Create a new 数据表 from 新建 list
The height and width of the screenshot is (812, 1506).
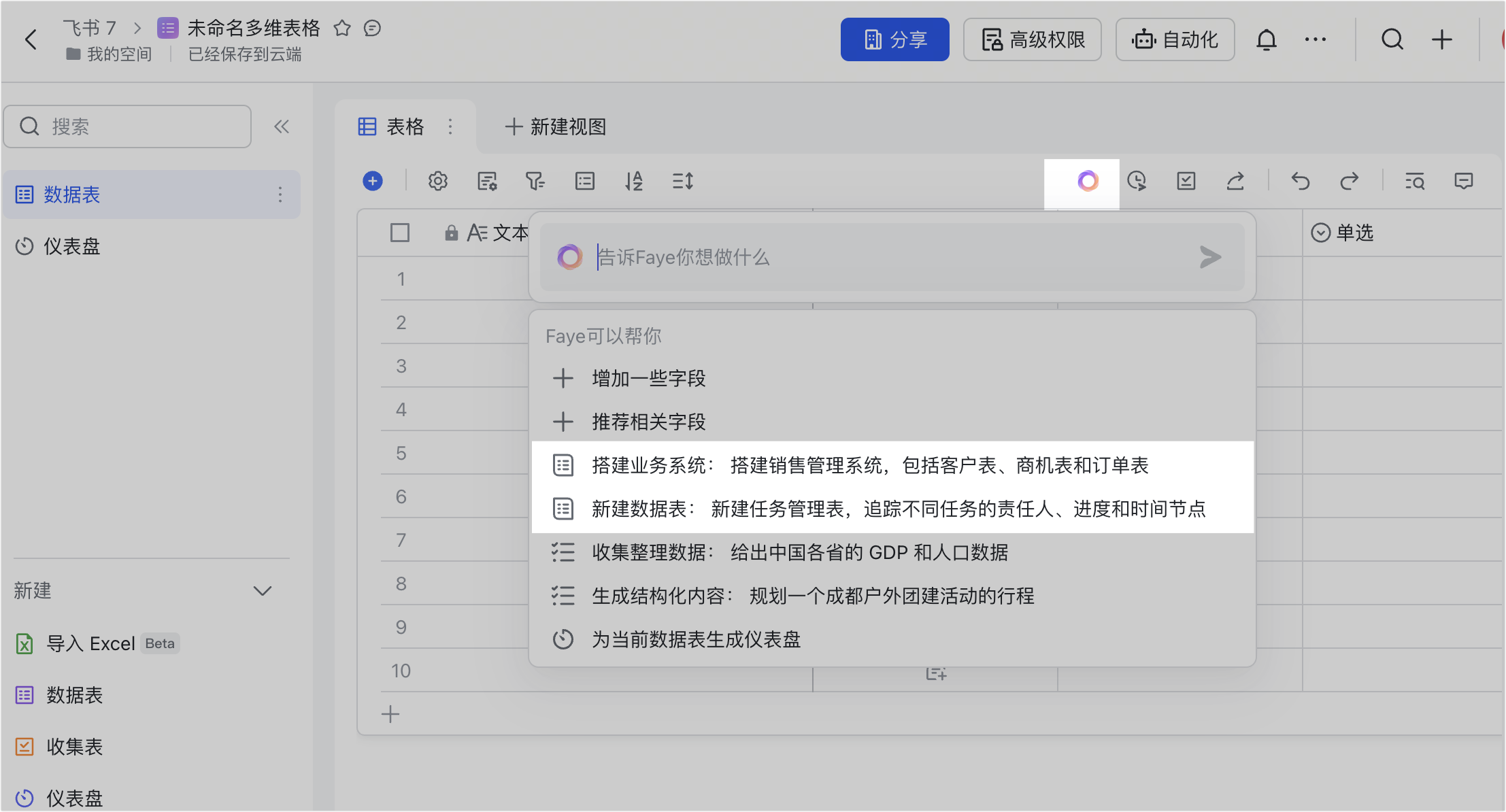coord(58,695)
